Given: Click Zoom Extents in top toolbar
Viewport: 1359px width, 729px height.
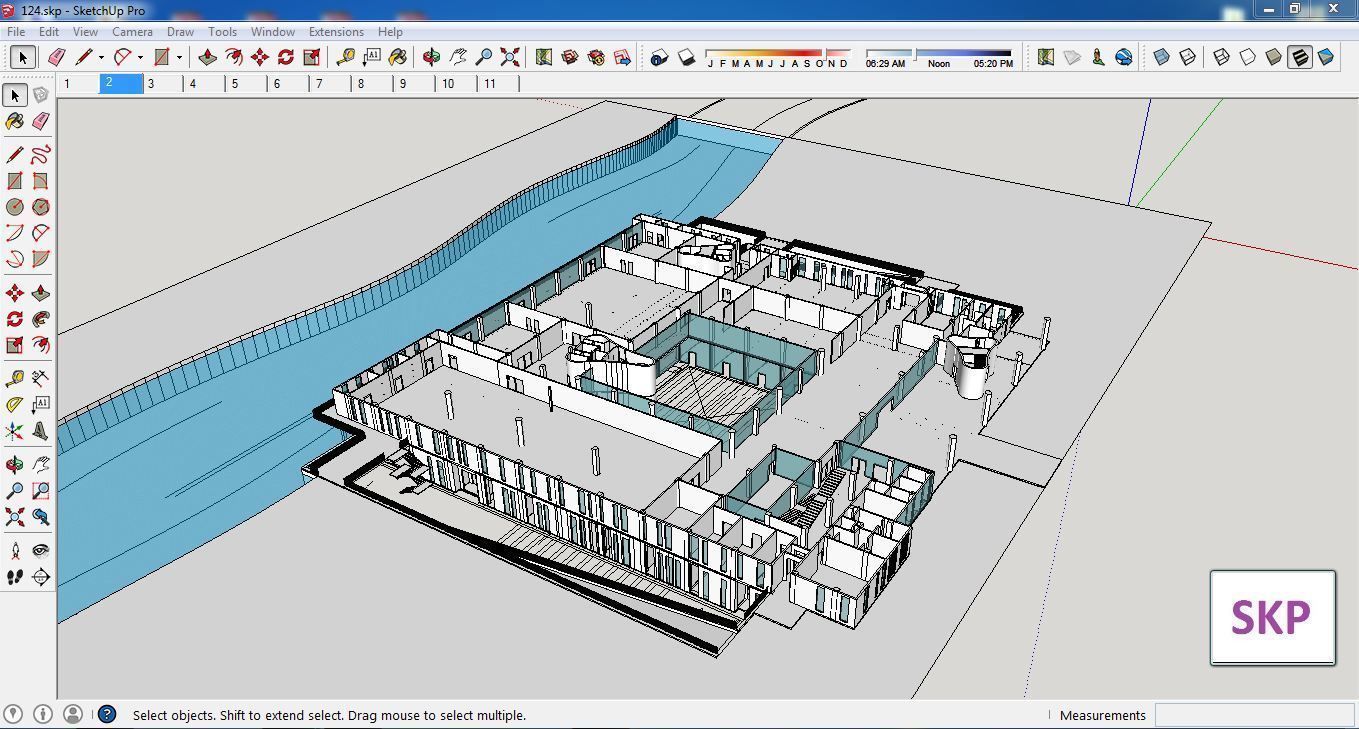Looking at the screenshot, I should 510,57.
